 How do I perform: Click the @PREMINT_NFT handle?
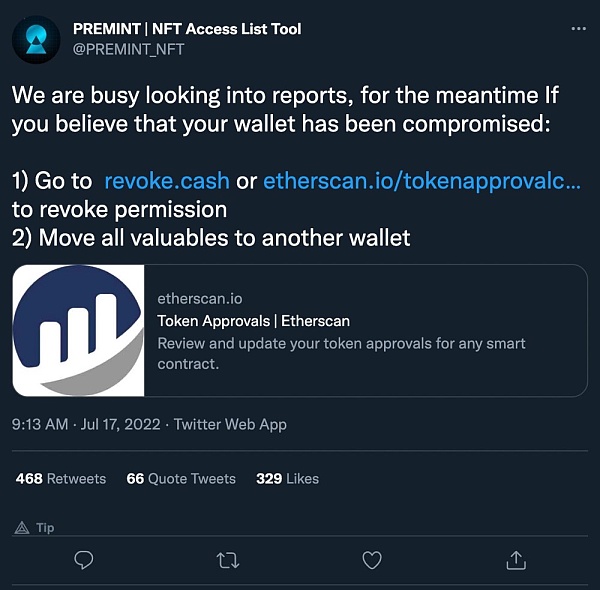tap(143, 48)
